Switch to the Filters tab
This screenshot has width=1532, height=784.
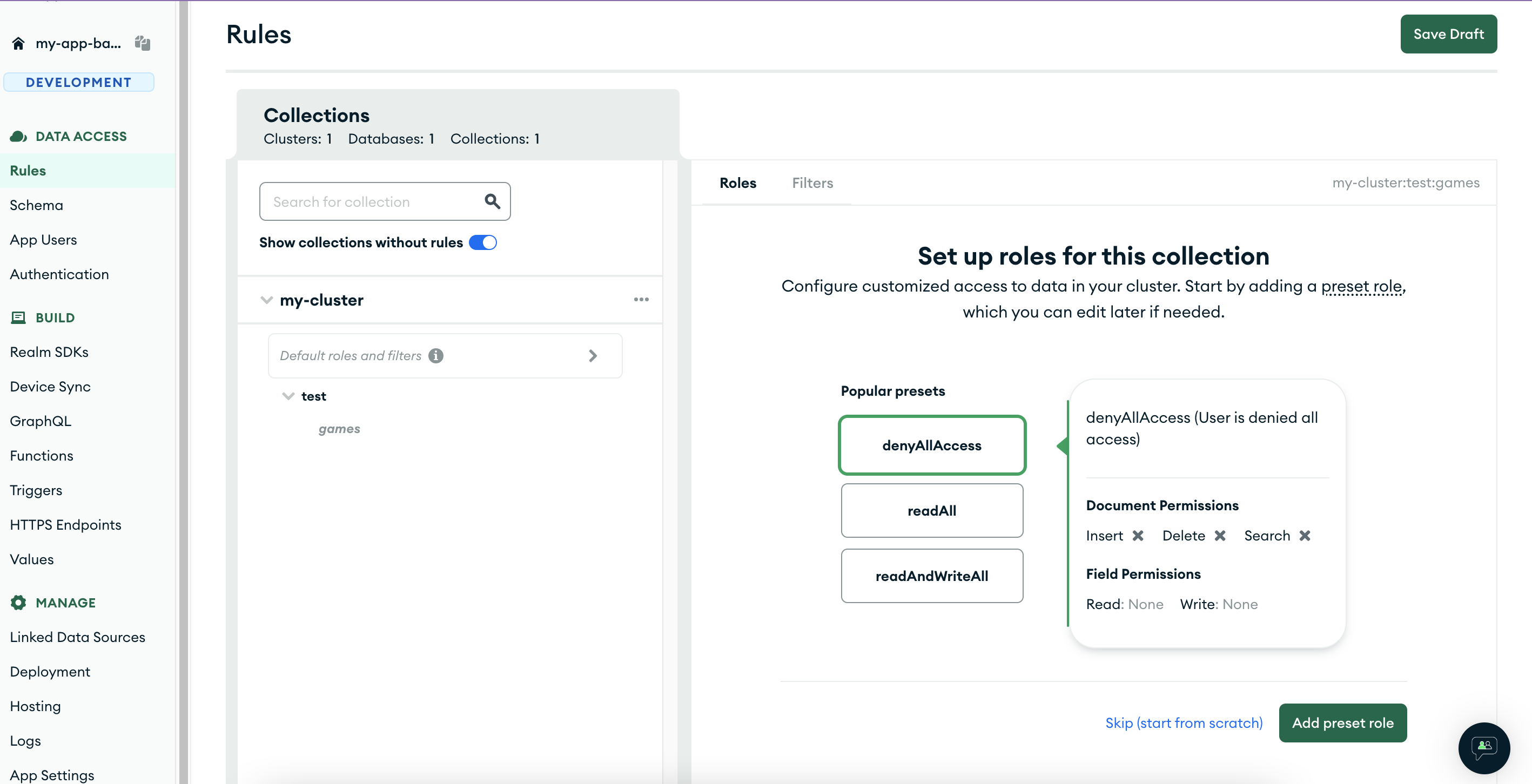812,183
